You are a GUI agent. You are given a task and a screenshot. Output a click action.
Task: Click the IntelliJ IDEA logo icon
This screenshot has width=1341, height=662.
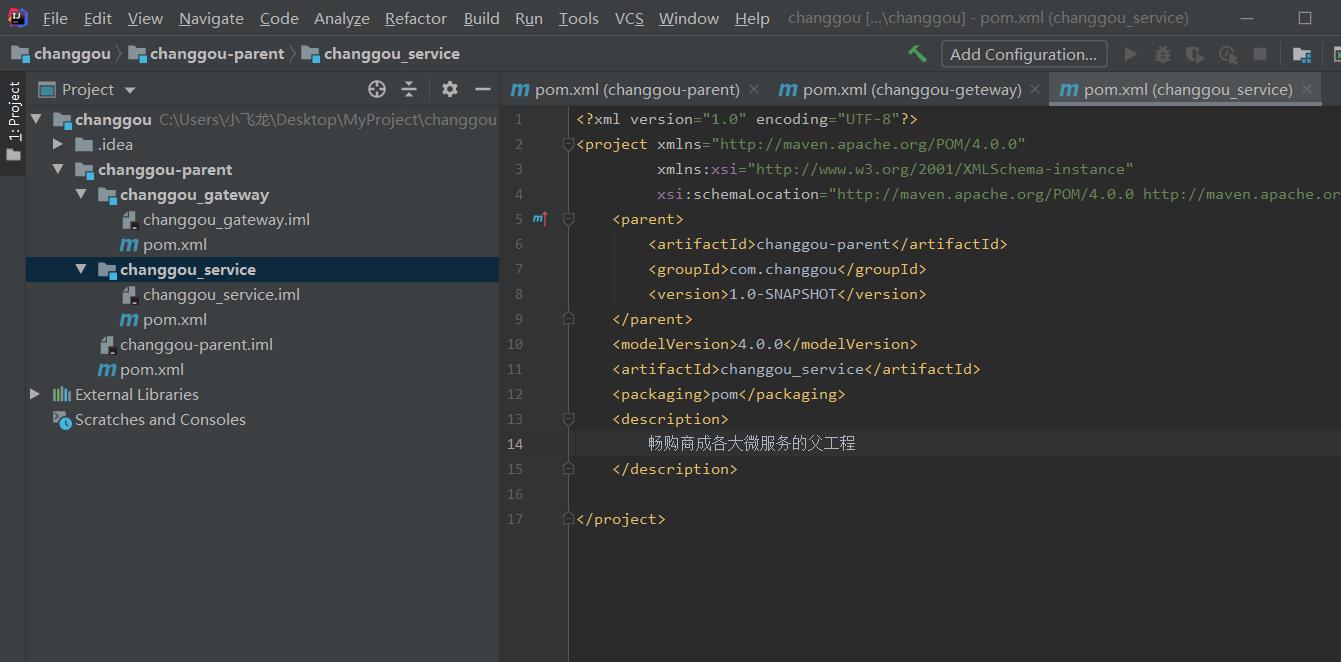point(18,17)
